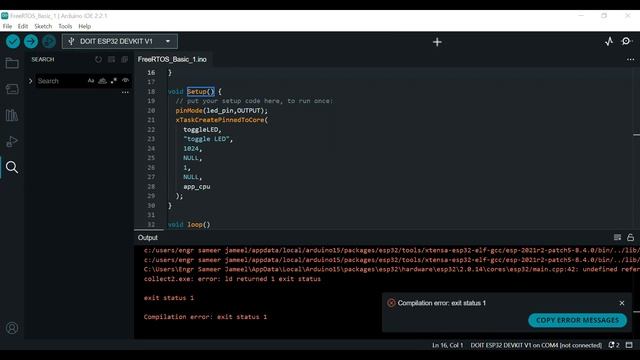Toggle Include Ignored Files eye icon
The width and height of the screenshot is (640, 360).
(x=125, y=80)
